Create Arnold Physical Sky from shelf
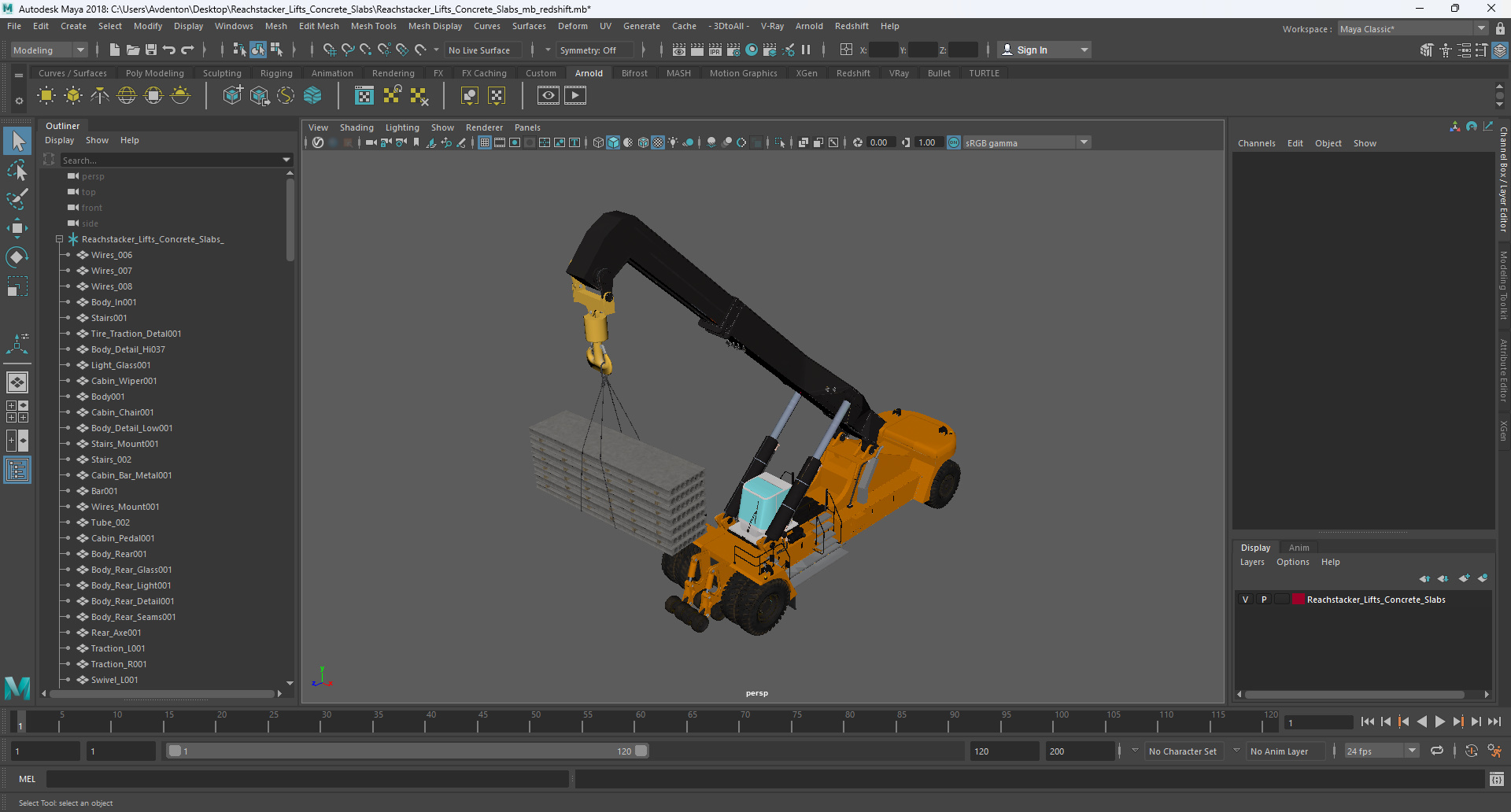 point(180,96)
